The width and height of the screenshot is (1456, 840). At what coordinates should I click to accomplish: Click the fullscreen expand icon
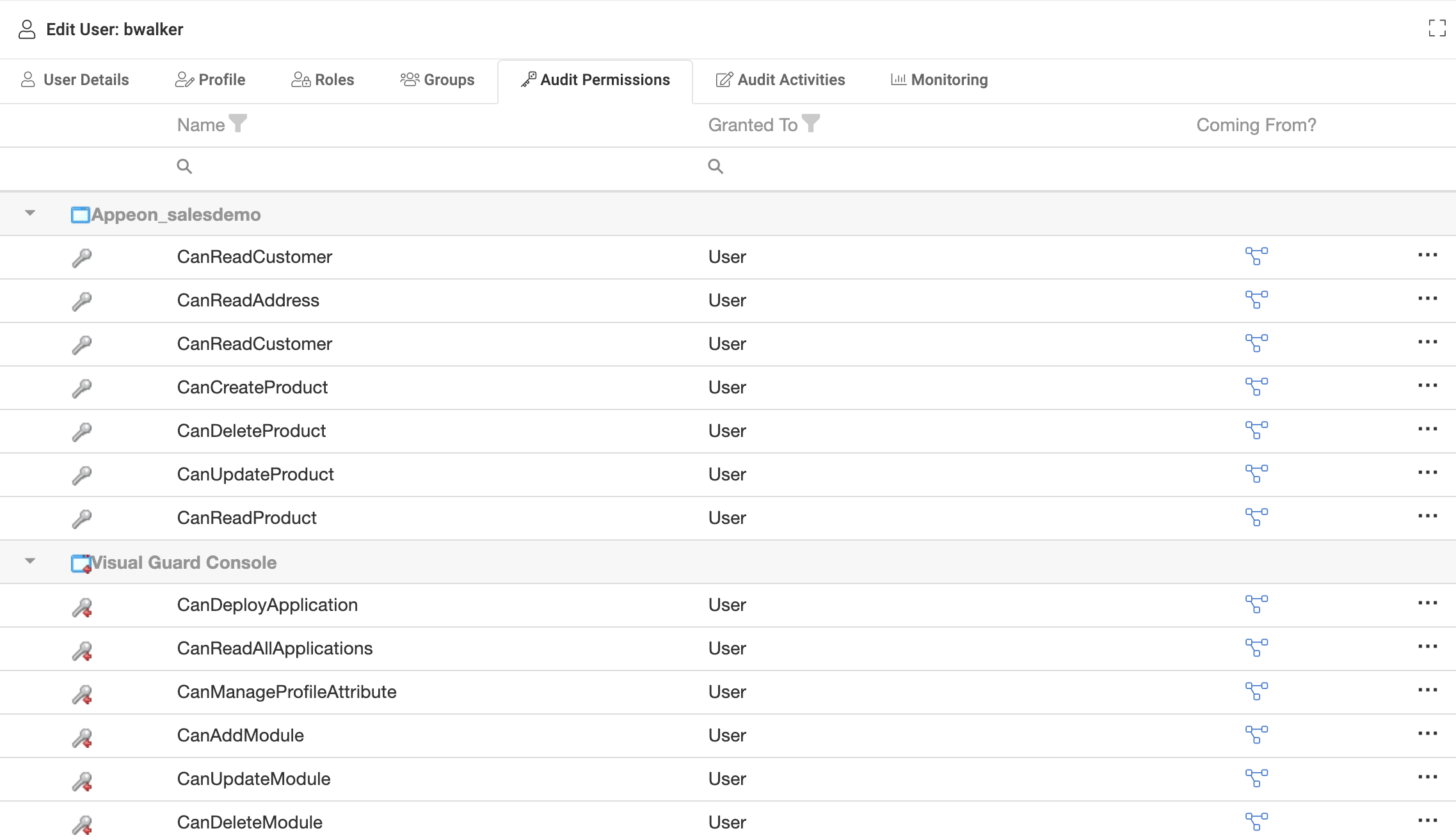coord(1437,28)
